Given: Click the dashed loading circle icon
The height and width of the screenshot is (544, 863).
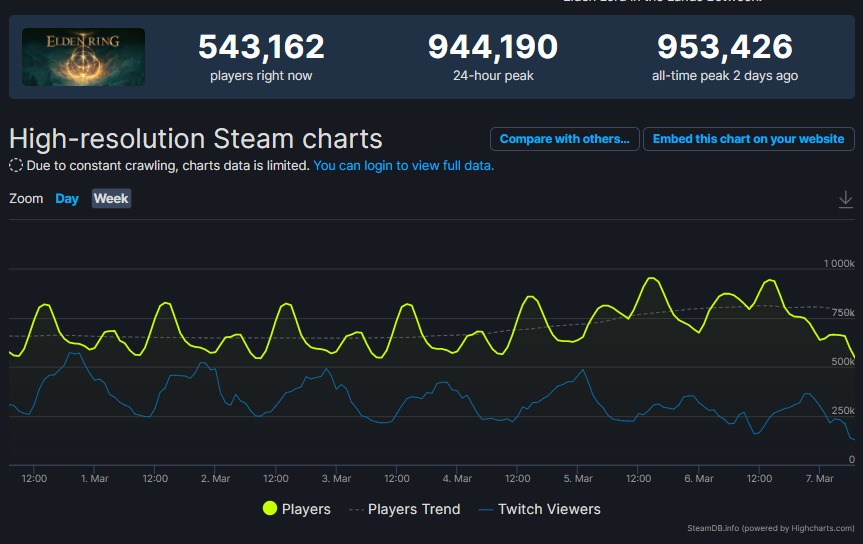Looking at the screenshot, I should coord(16,165).
